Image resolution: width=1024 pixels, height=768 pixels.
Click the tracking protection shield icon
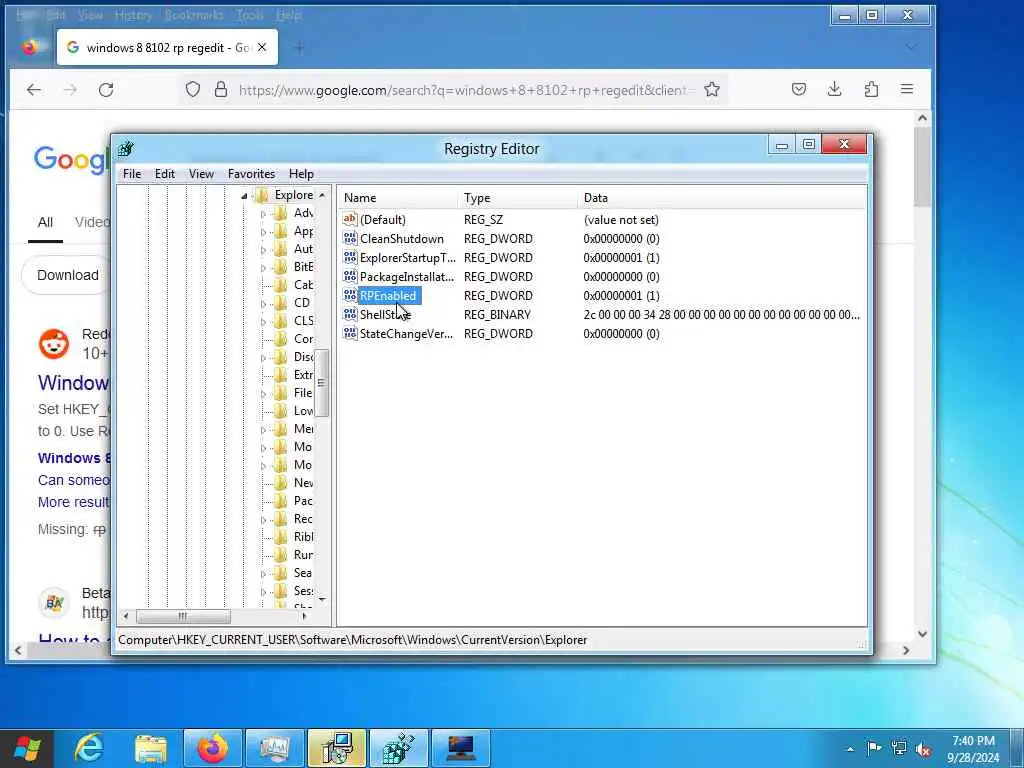point(193,89)
